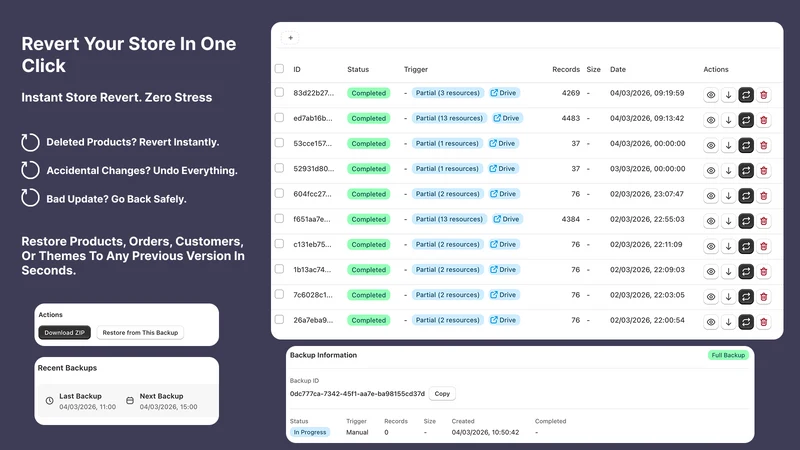Delete backup 83d22b27

(764, 95)
